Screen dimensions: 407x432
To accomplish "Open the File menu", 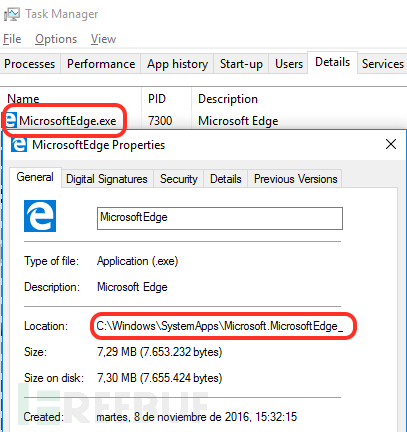I will [x=12, y=39].
